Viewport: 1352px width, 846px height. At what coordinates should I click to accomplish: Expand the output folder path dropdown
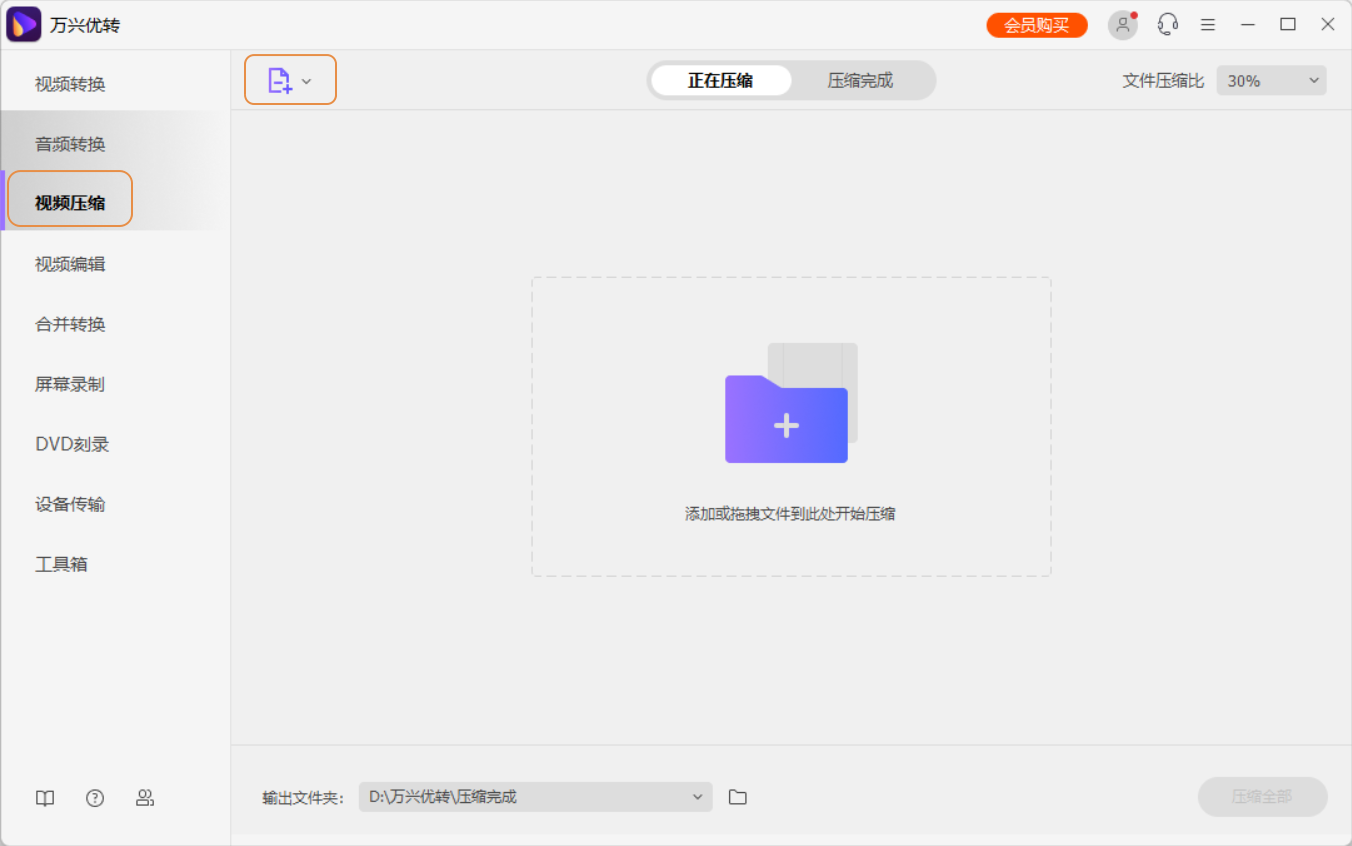[698, 796]
